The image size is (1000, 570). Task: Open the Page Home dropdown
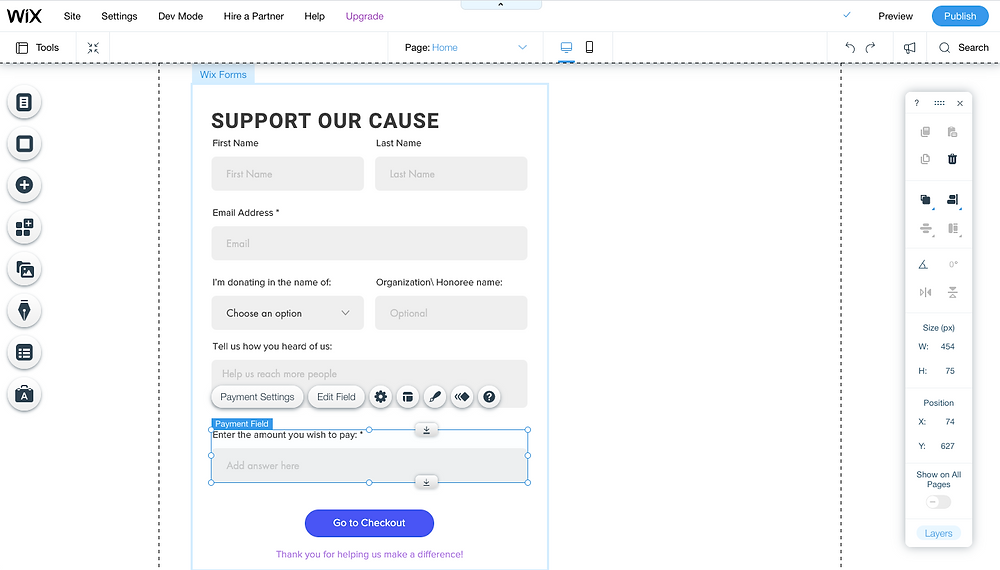pyautogui.click(x=466, y=47)
